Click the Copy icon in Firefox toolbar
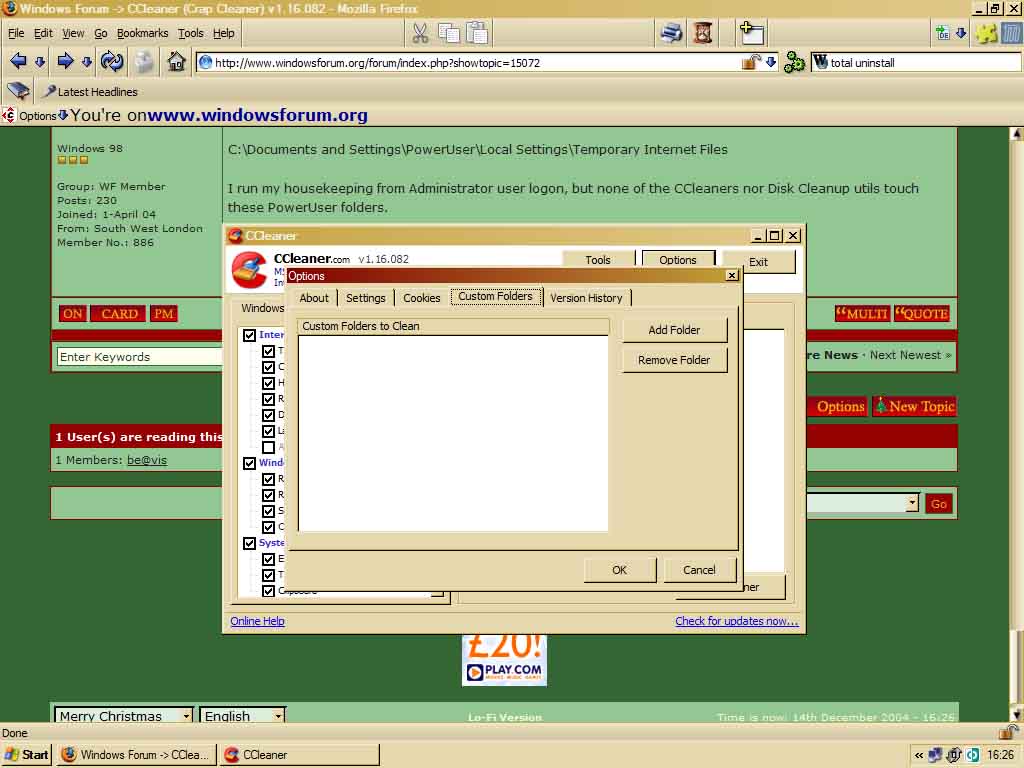 [449, 33]
